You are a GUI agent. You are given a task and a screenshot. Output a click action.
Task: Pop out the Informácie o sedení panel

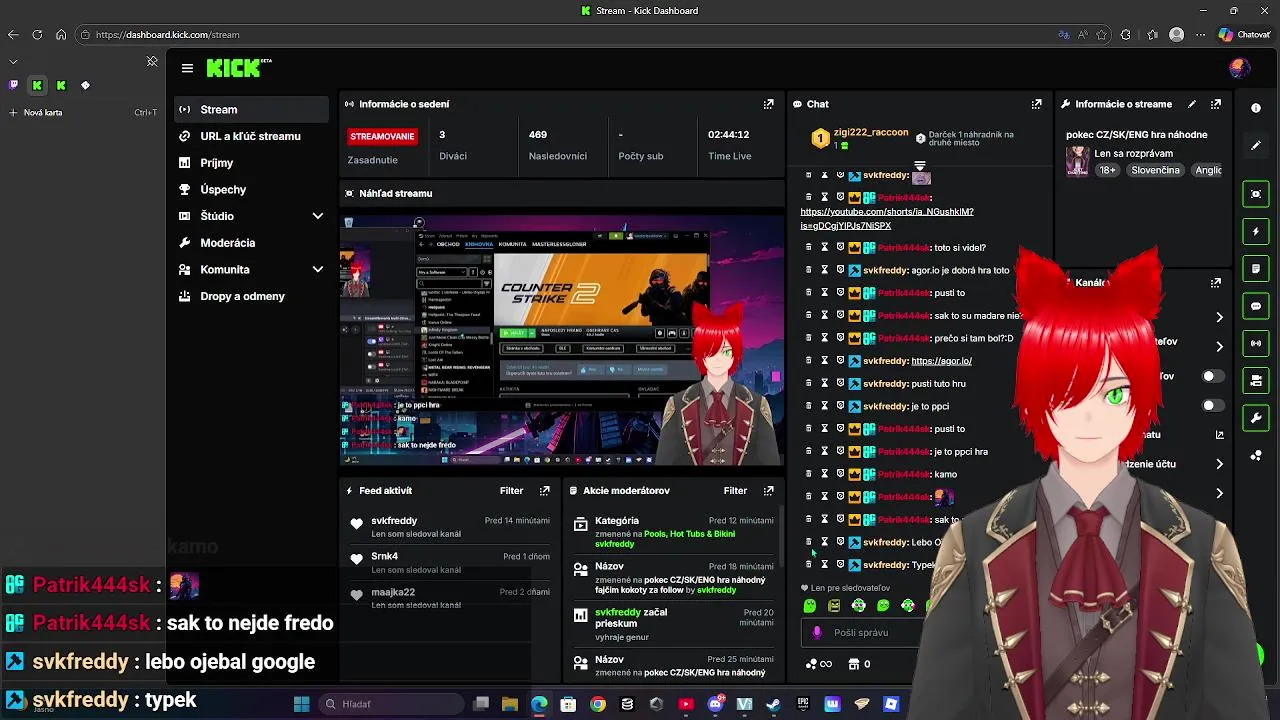coord(769,104)
